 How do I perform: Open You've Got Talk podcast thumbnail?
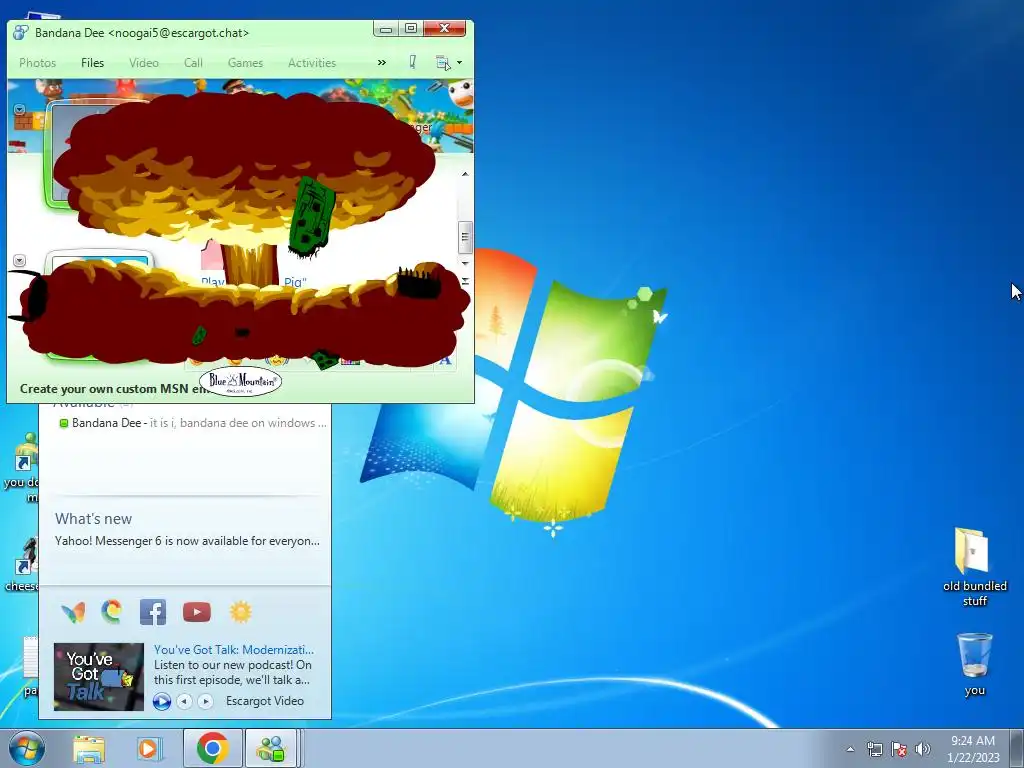pos(99,677)
